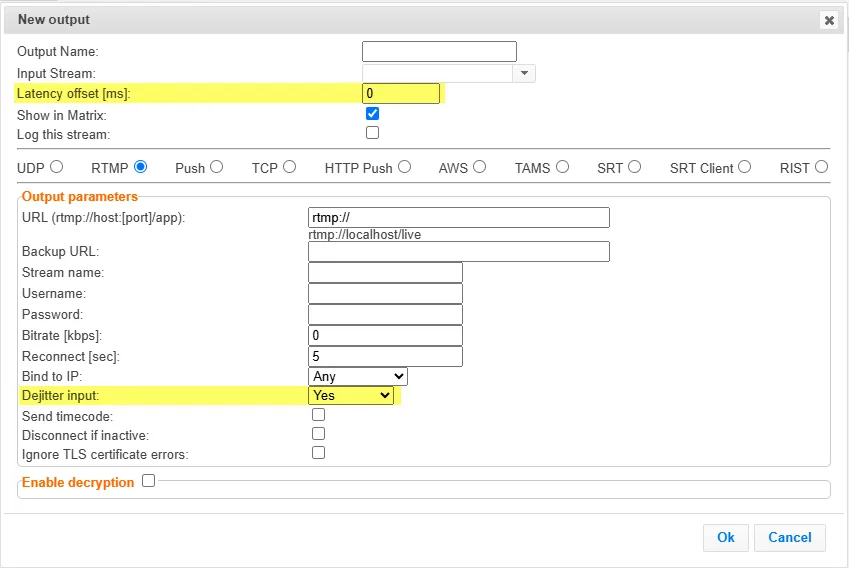Select the TCP radio button

pos(290,167)
